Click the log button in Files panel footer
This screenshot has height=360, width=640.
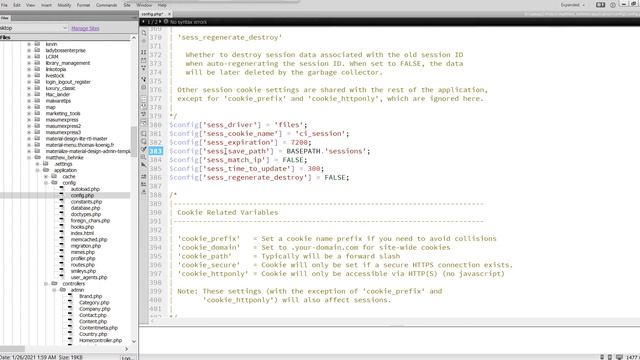pos(127,358)
